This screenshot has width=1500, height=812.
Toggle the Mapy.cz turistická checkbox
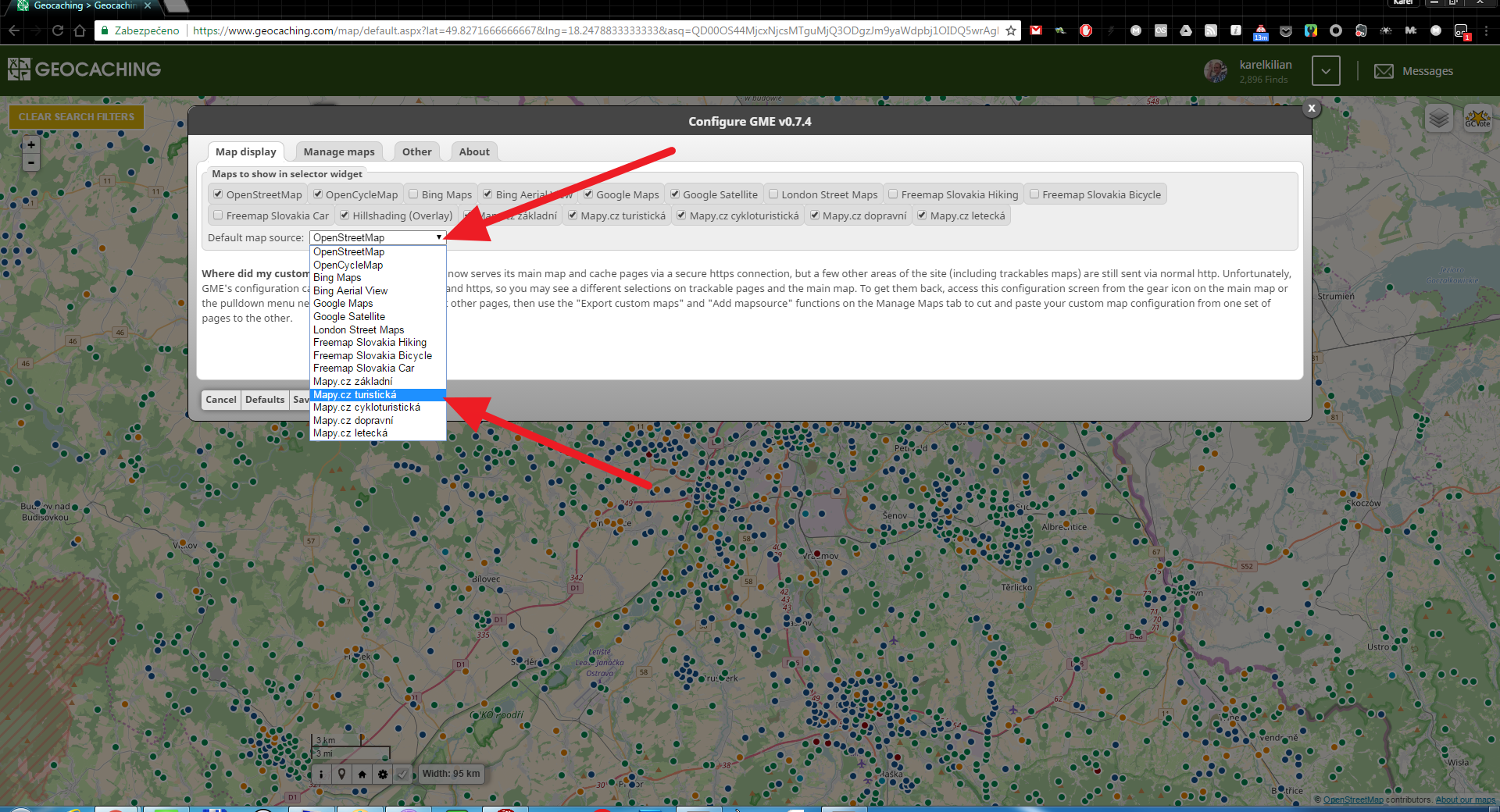click(573, 215)
